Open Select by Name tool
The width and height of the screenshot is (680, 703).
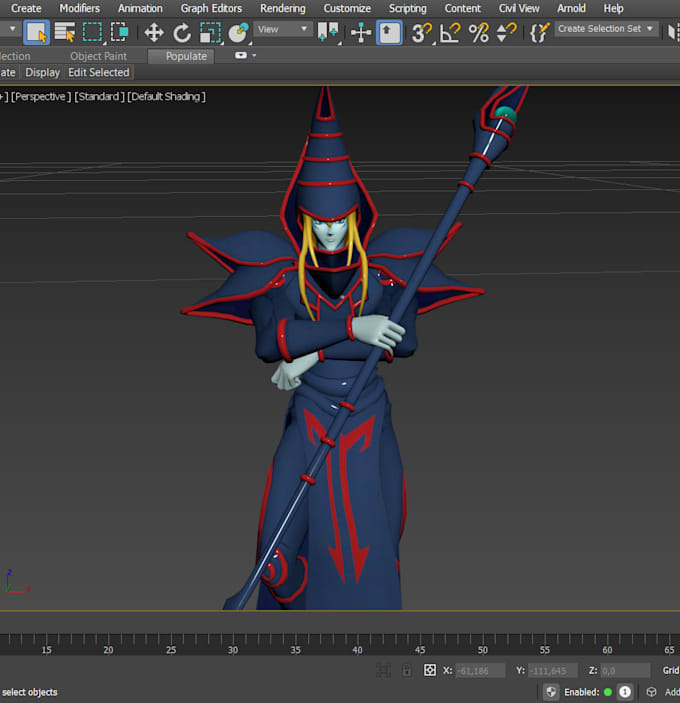click(x=65, y=32)
